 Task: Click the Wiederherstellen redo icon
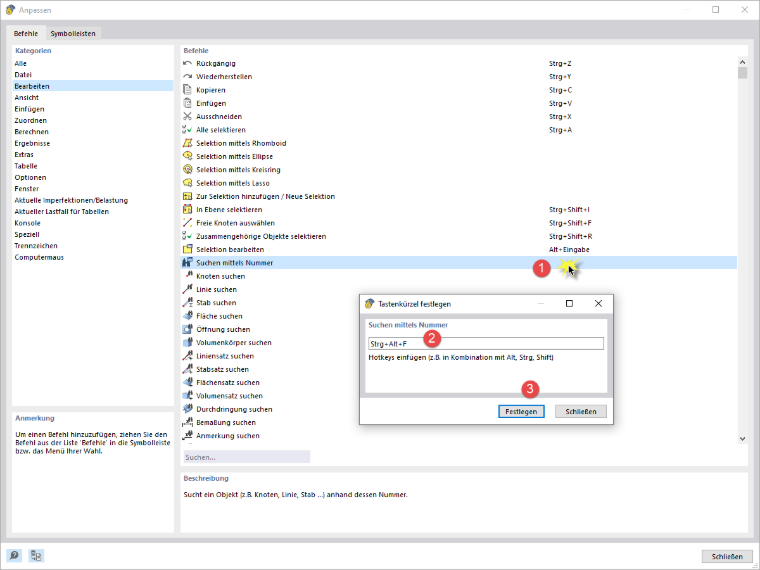tap(188, 77)
